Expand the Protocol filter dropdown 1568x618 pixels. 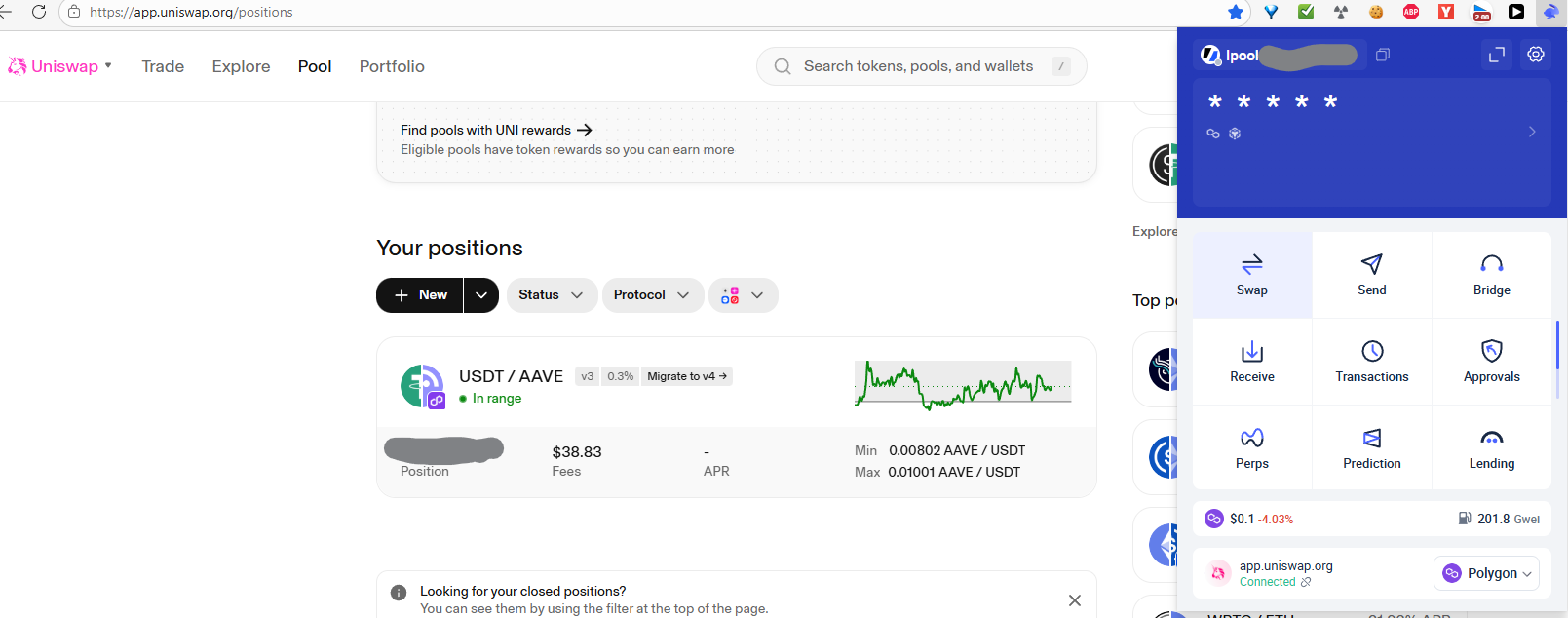(x=652, y=295)
